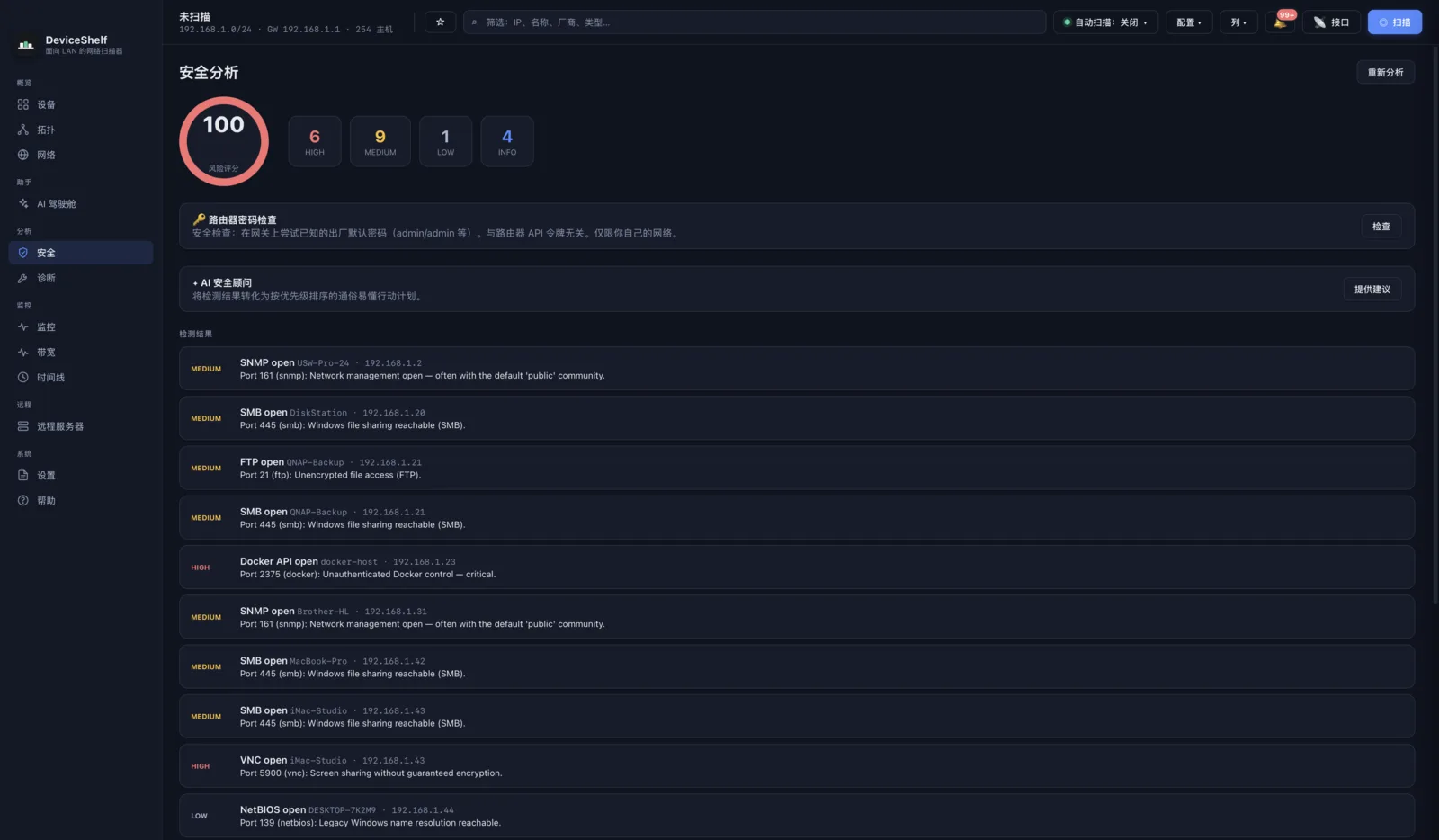The width and height of the screenshot is (1439, 840).
Task: Click the 100 risk score ring
Action: [x=224, y=141]
